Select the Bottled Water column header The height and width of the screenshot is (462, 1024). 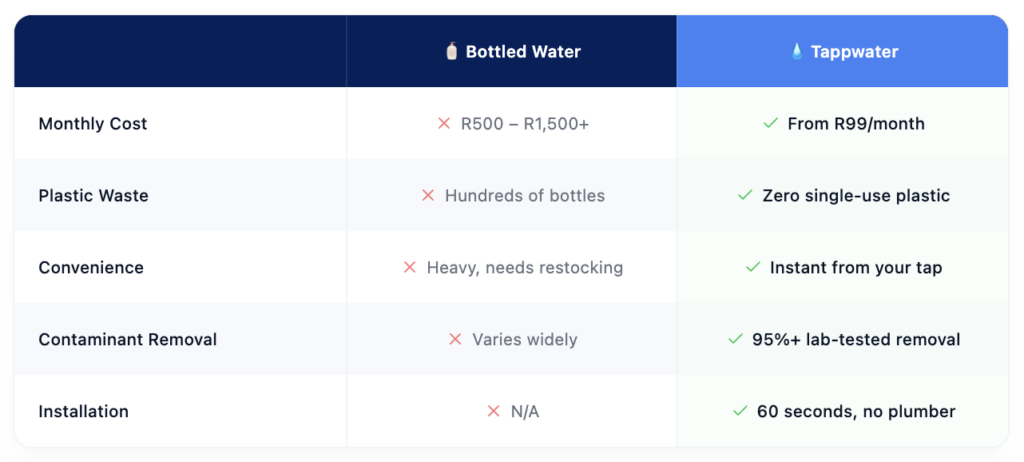[512, 52]
